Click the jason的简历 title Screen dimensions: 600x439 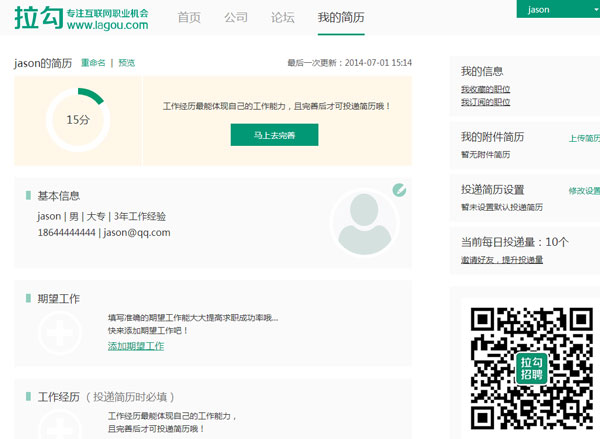point(43,63)
